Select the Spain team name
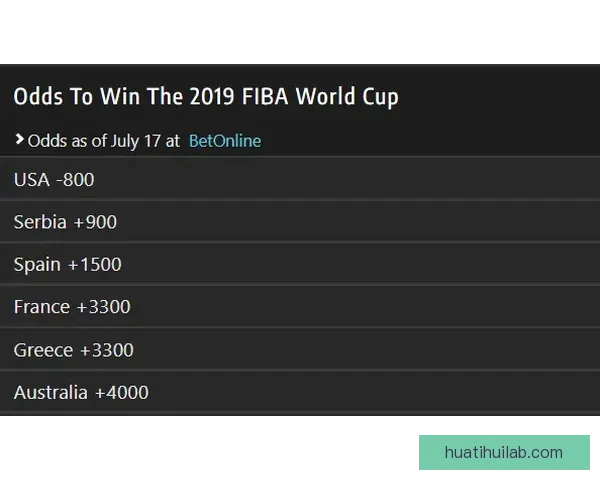The width and height of the screenshot is (600, 480). 38,265
